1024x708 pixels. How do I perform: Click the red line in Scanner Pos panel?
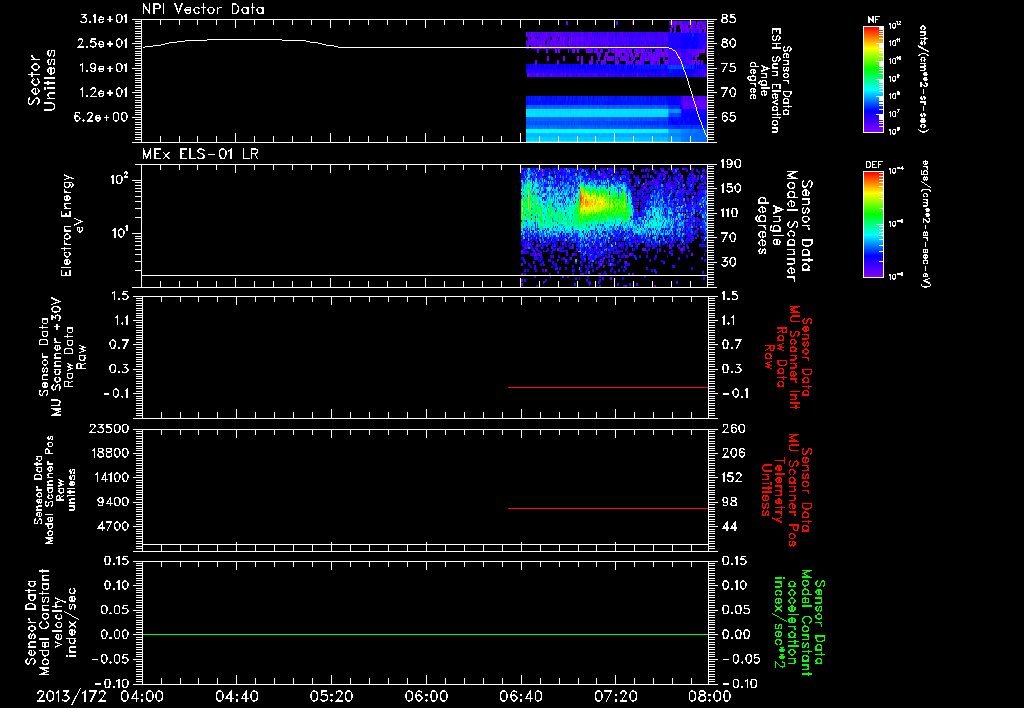coord(608,508)
